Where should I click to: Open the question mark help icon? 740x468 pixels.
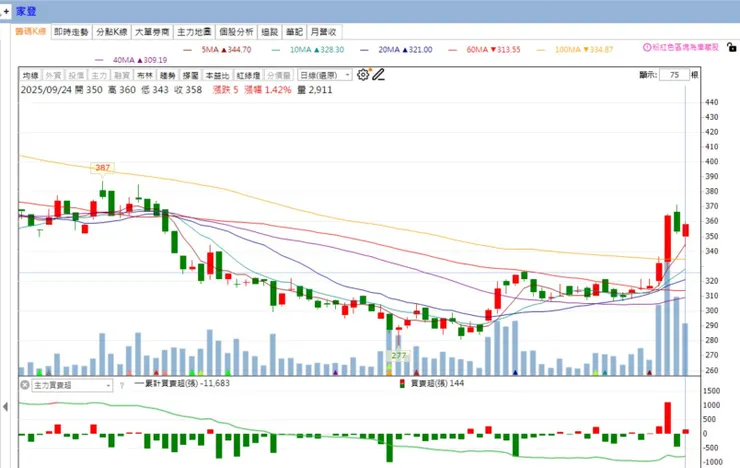122,385
